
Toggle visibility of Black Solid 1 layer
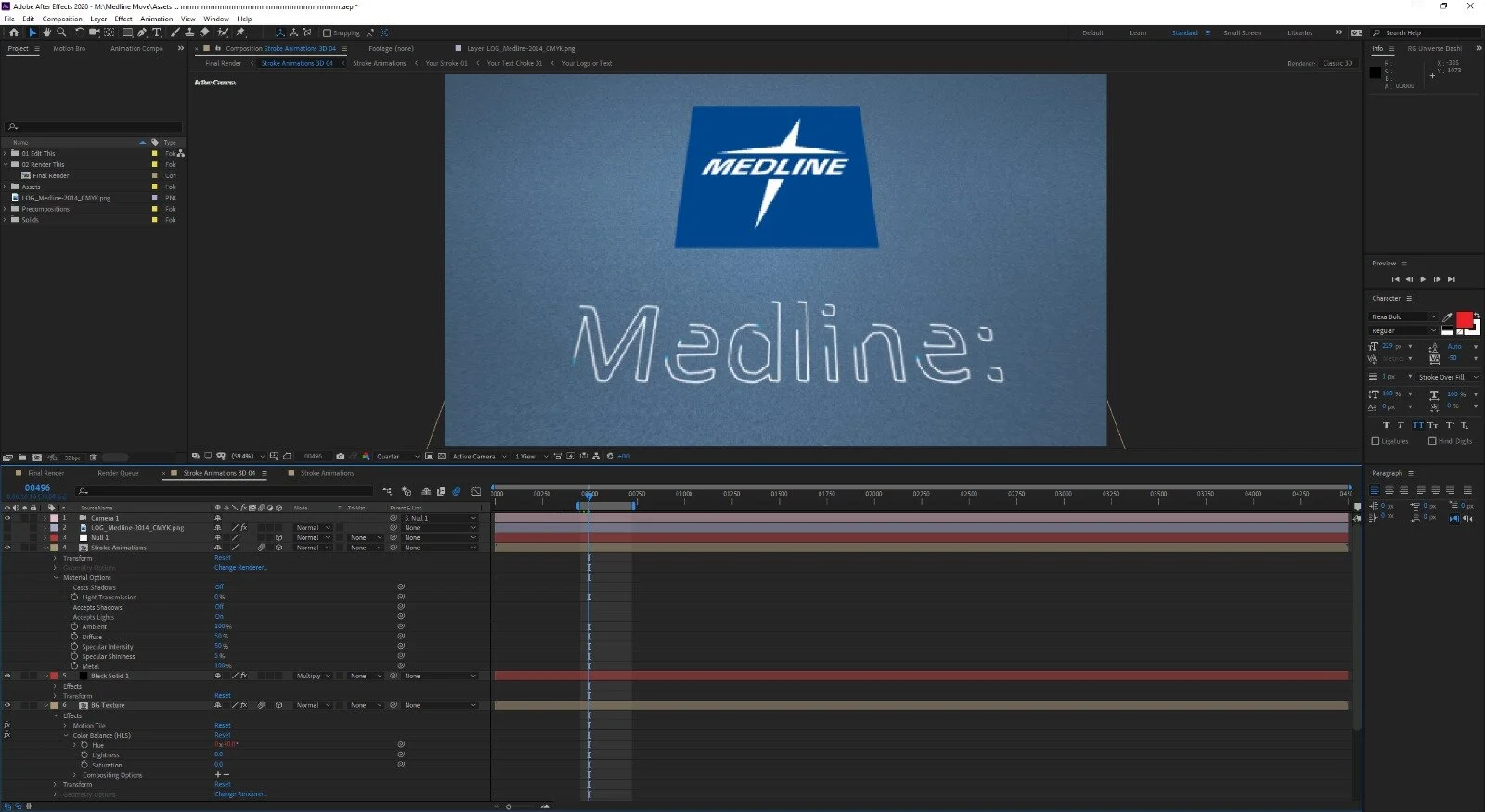point(7,676)
